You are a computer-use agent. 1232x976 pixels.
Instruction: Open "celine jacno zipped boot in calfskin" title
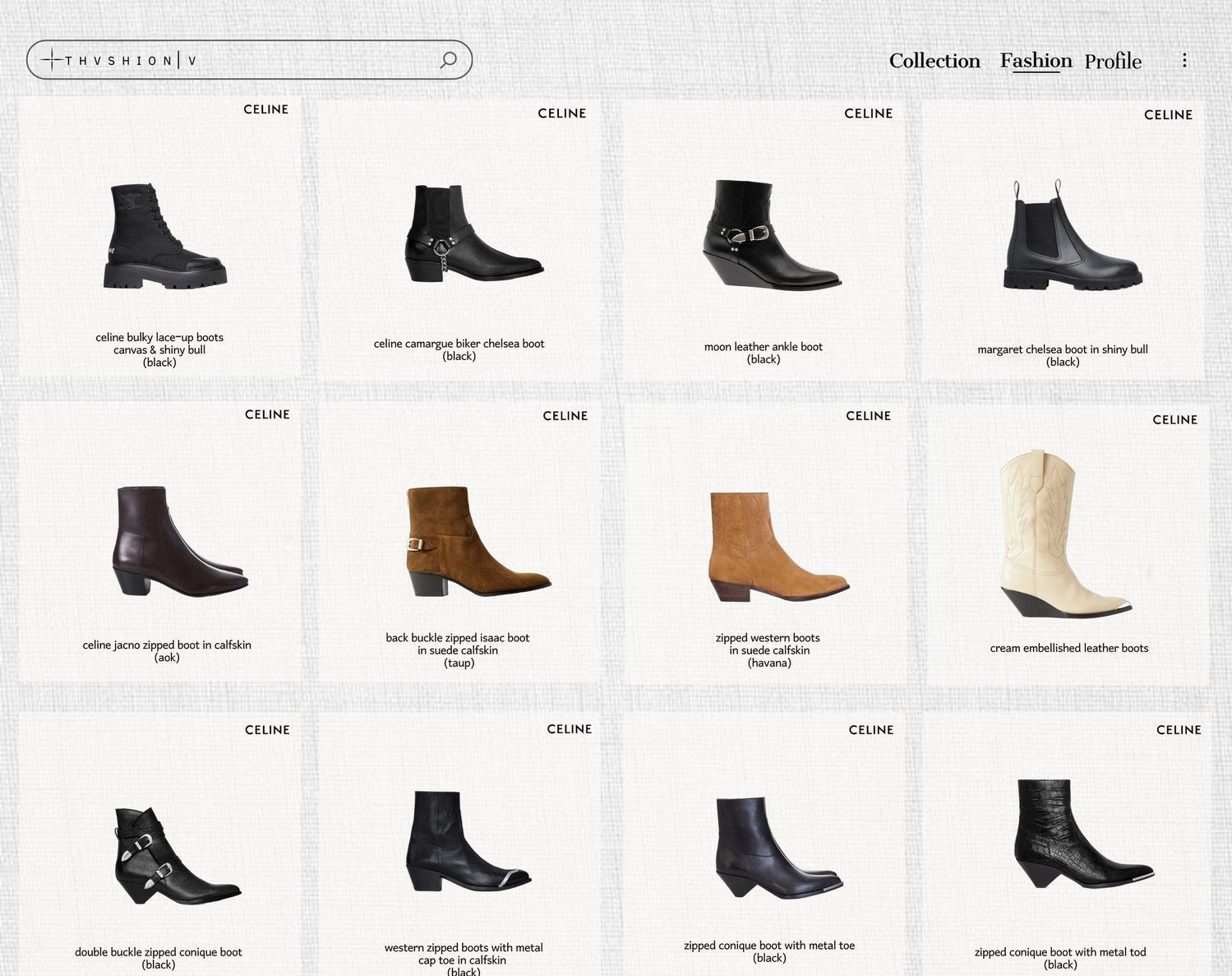tap(167, 645)
